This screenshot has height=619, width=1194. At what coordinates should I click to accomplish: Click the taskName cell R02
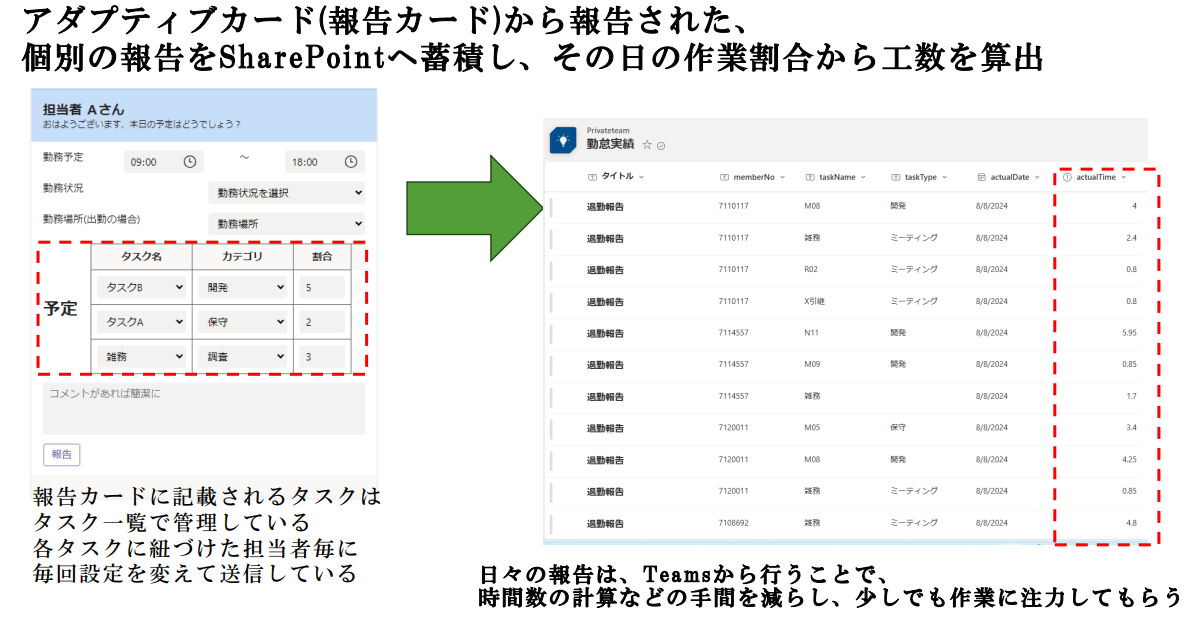(x=811, y=270)
